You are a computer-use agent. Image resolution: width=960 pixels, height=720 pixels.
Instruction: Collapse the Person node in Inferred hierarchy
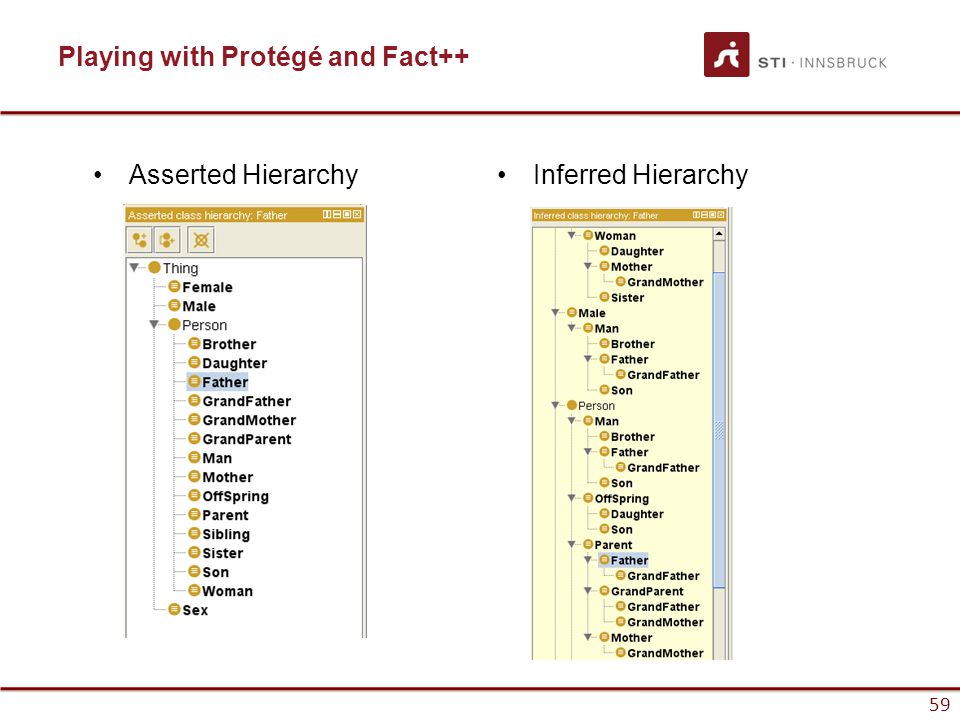(x=555, y=405)
